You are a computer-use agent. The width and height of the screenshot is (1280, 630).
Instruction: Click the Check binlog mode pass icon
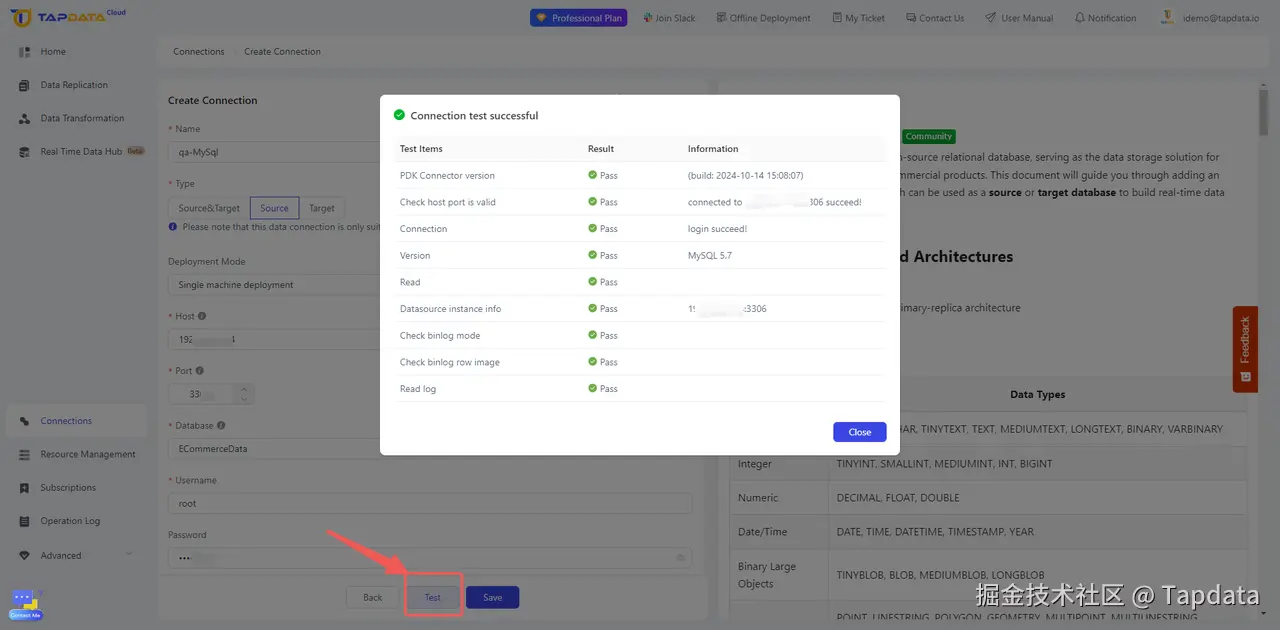click(x=593, y=336)
